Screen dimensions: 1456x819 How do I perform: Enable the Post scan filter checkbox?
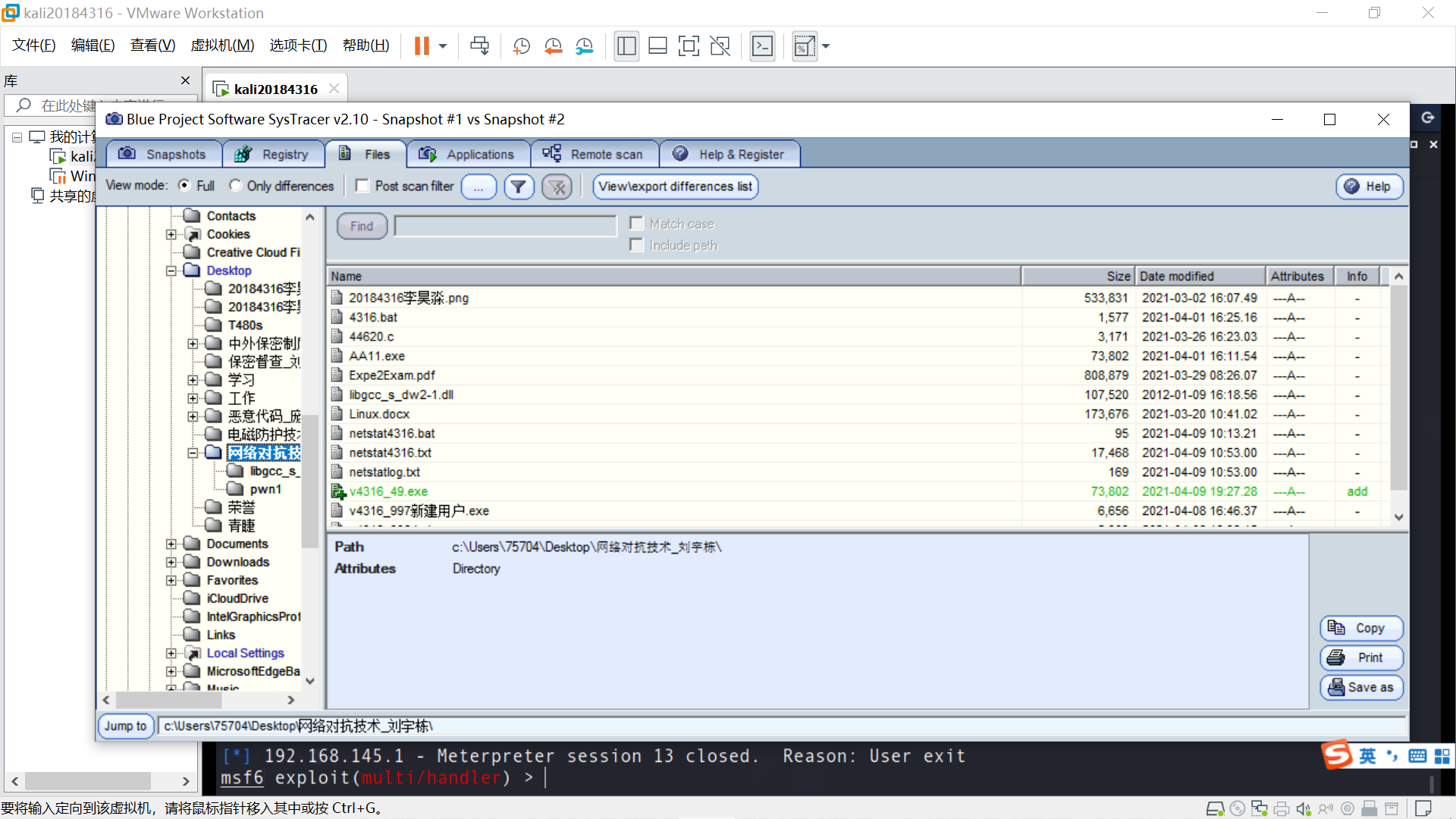[x=362, y=186]
